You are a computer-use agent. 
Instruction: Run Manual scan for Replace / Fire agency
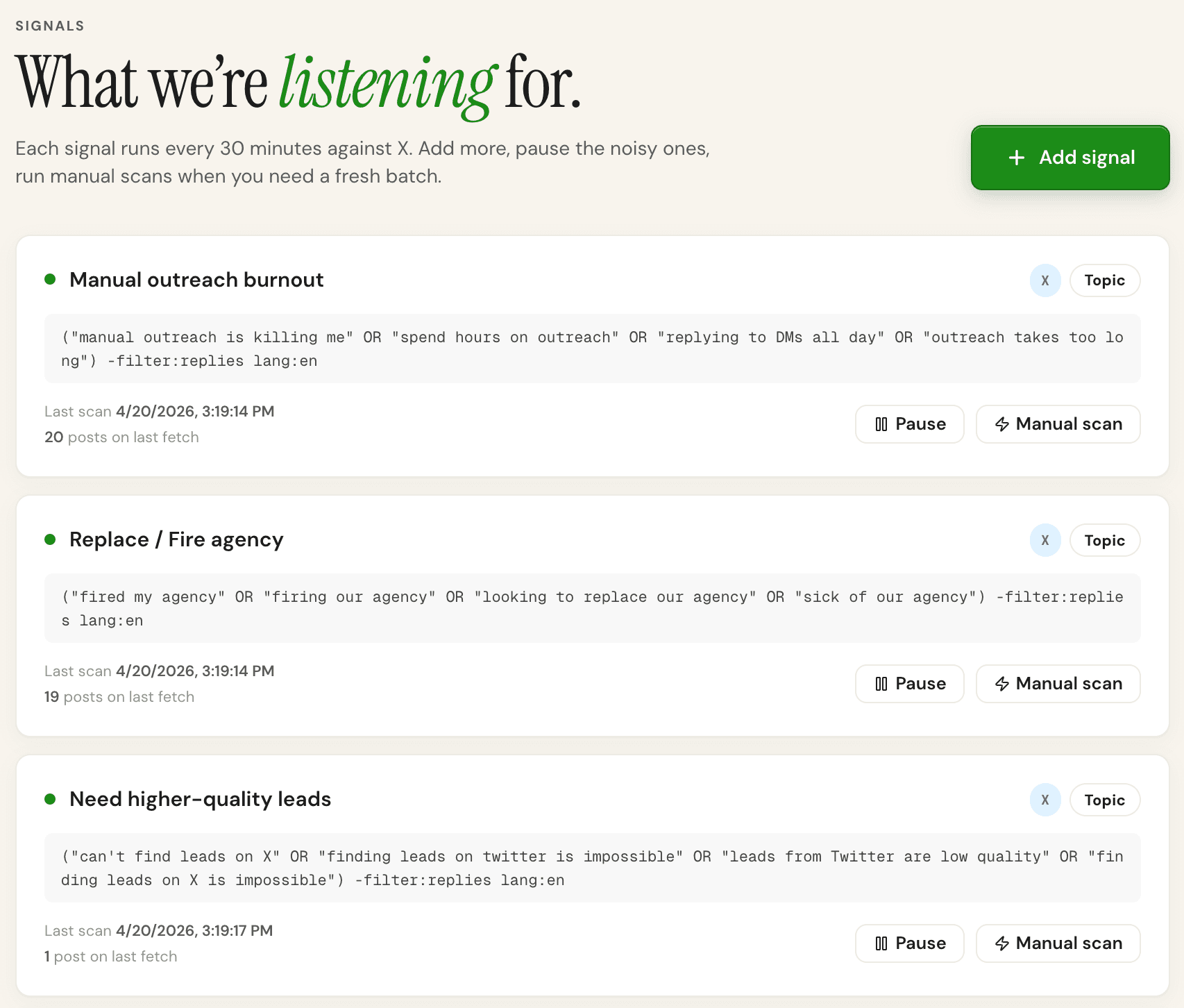[x=1058, y=684]
